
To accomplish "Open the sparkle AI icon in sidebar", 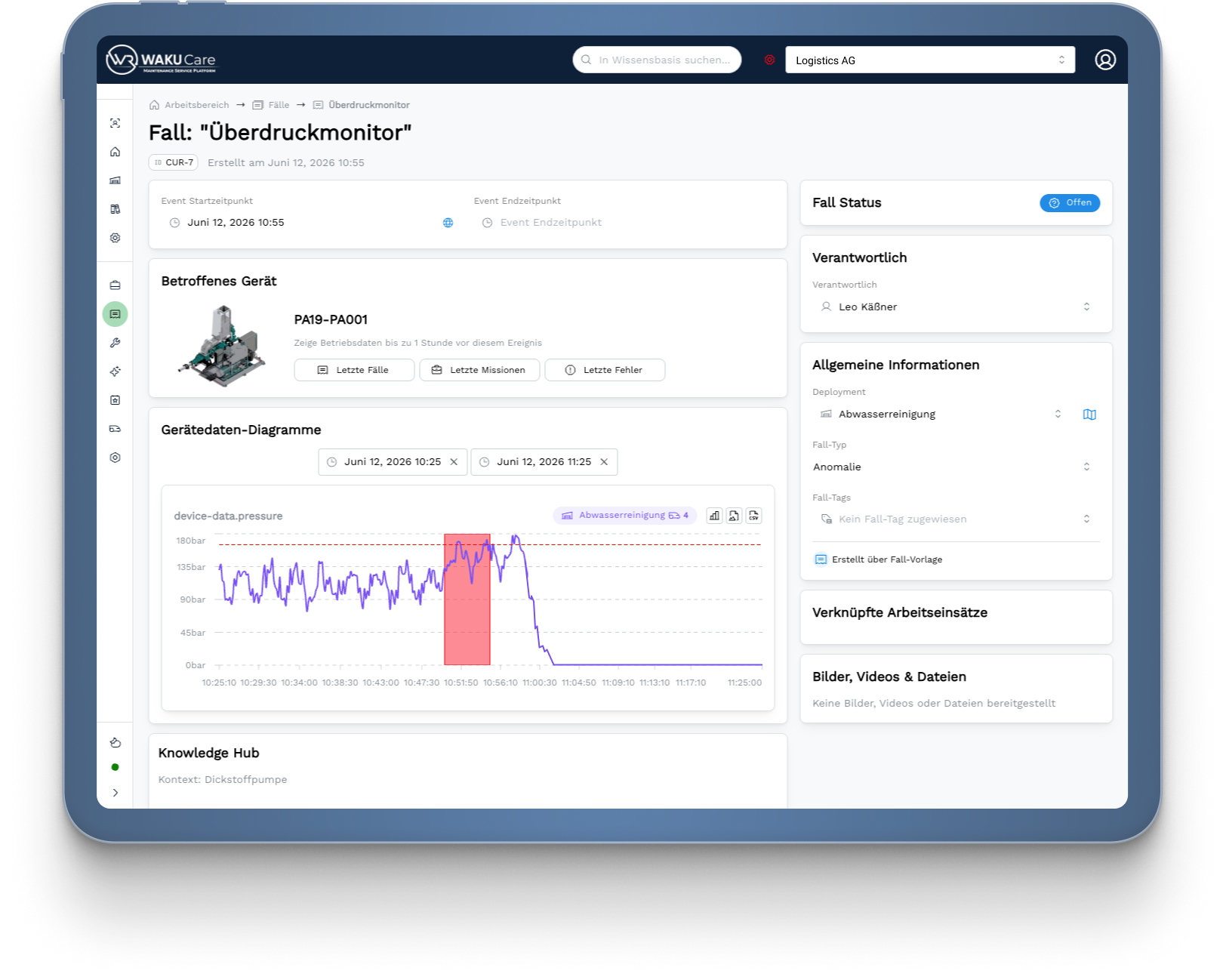I will click(x=115, y=371).
